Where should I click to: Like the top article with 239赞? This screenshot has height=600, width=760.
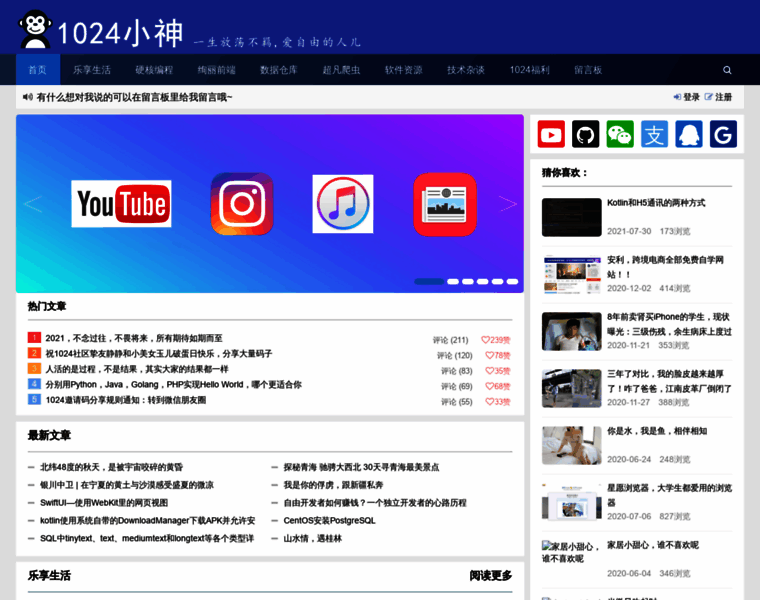495,340
